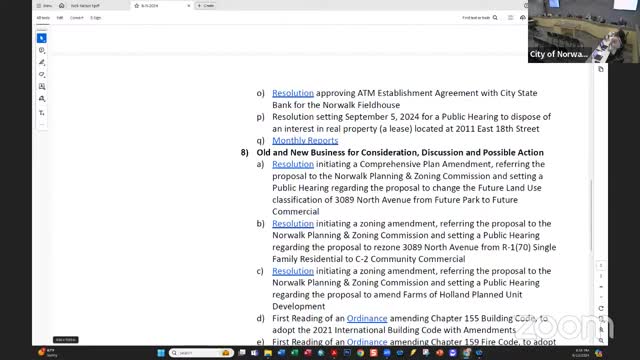The height and width of the screenshot is (360, 640).
Task: Click the zoom magnifier icon at bottom right rail
Action: coord(601,340)
